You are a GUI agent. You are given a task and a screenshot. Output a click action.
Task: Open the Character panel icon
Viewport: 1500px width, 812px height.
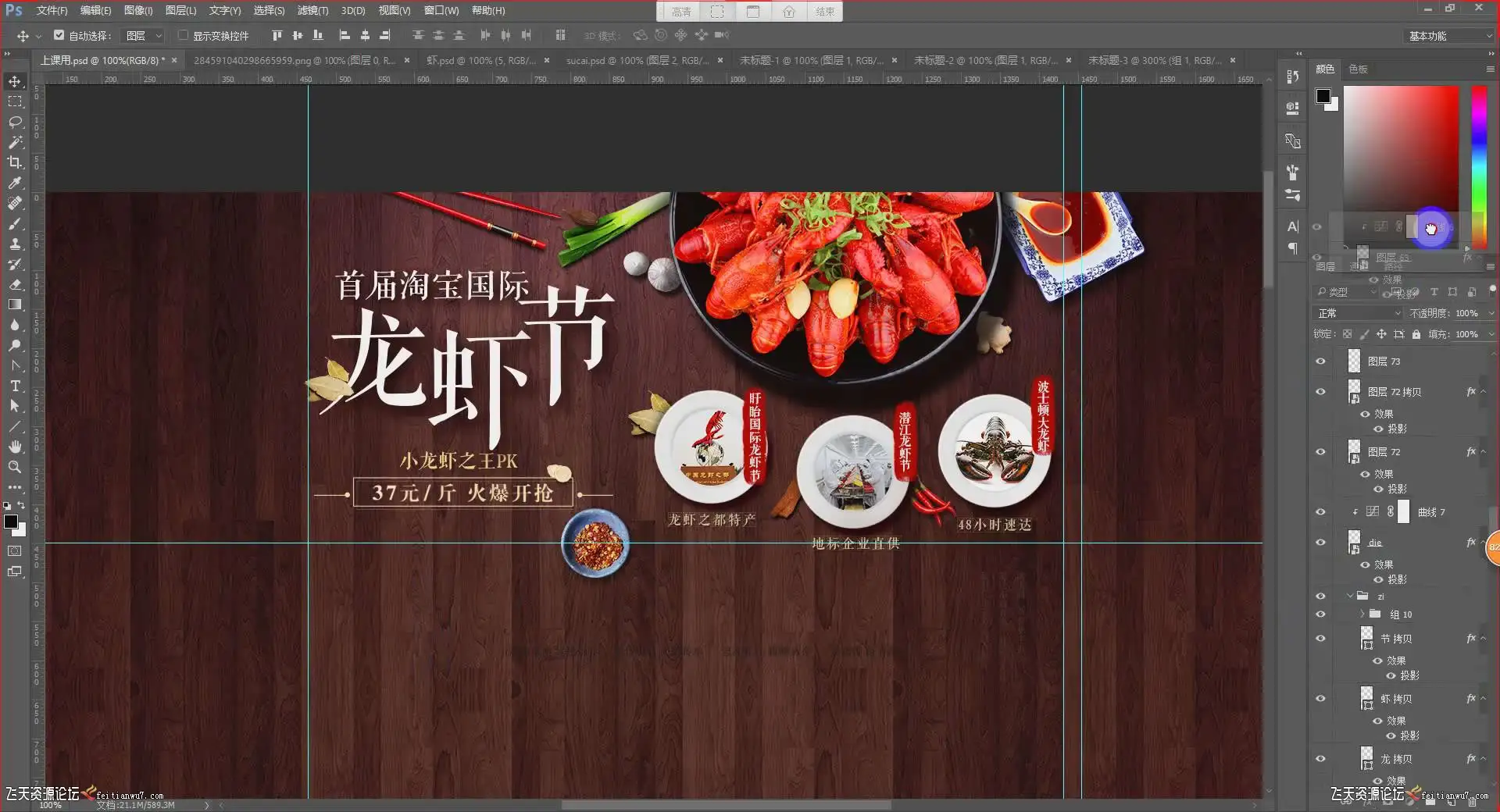pos(1293,226)
